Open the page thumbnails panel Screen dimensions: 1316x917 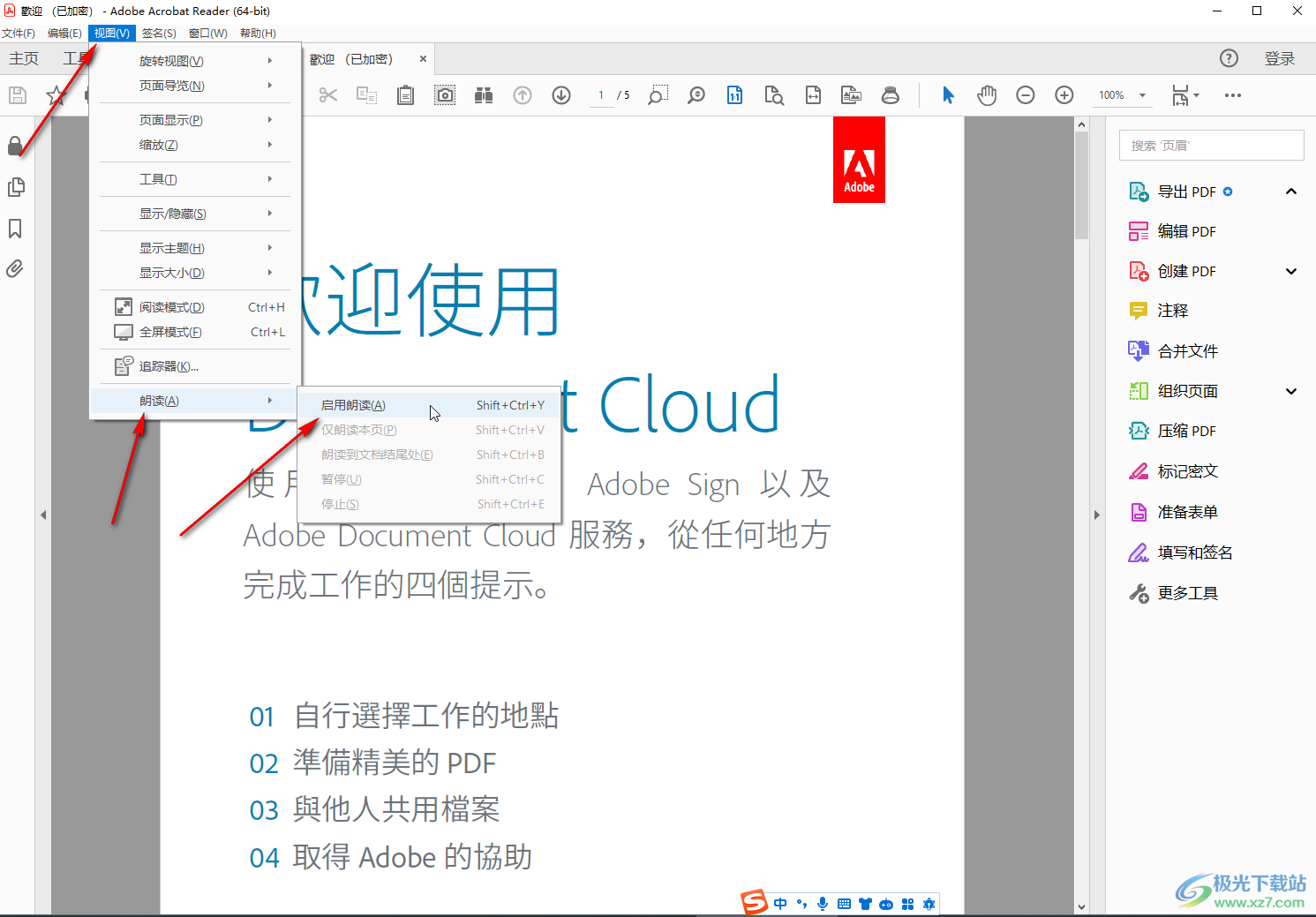(15, 187)
